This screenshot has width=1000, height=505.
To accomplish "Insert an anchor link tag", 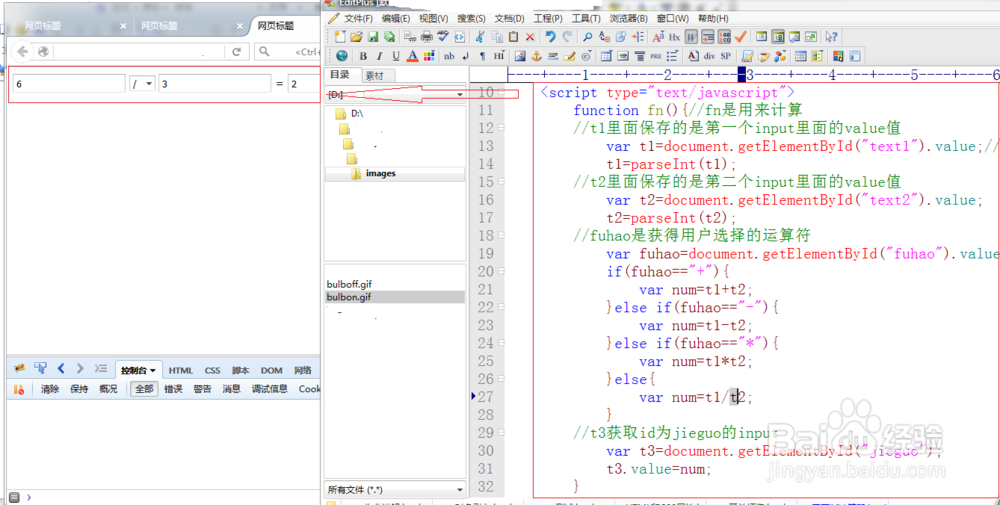I will point(536,56).
